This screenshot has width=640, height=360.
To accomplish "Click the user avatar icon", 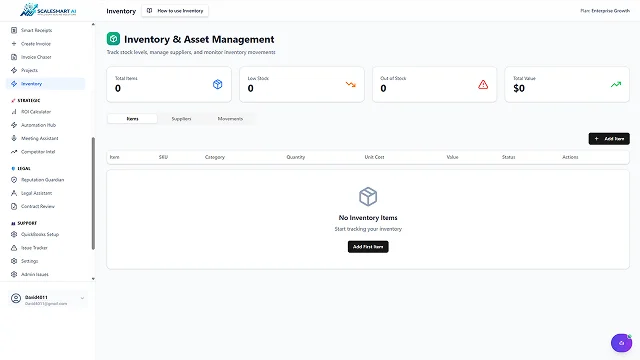I will pyautogui.click(x=16, y=298).
